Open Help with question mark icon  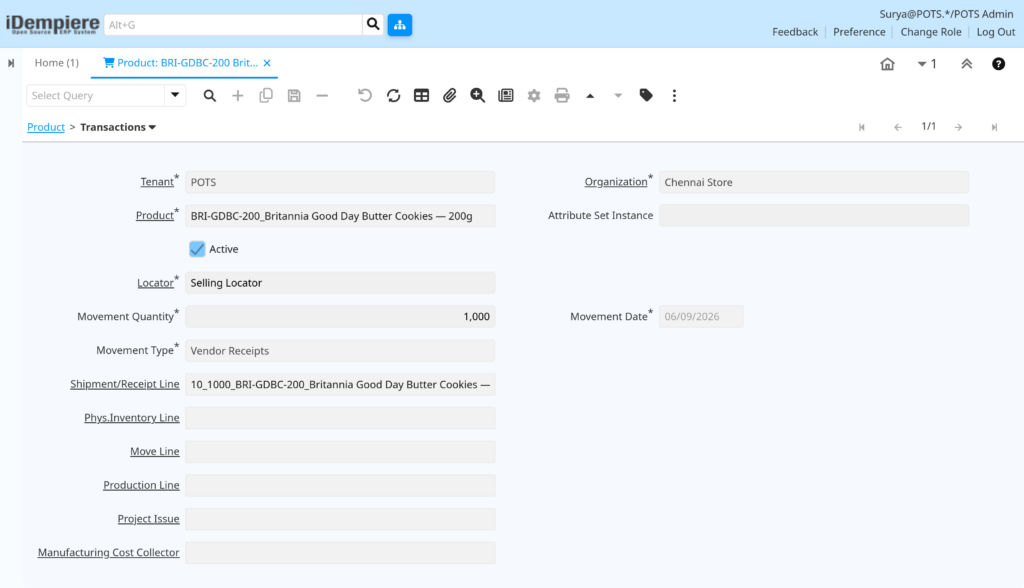point(999,64)
